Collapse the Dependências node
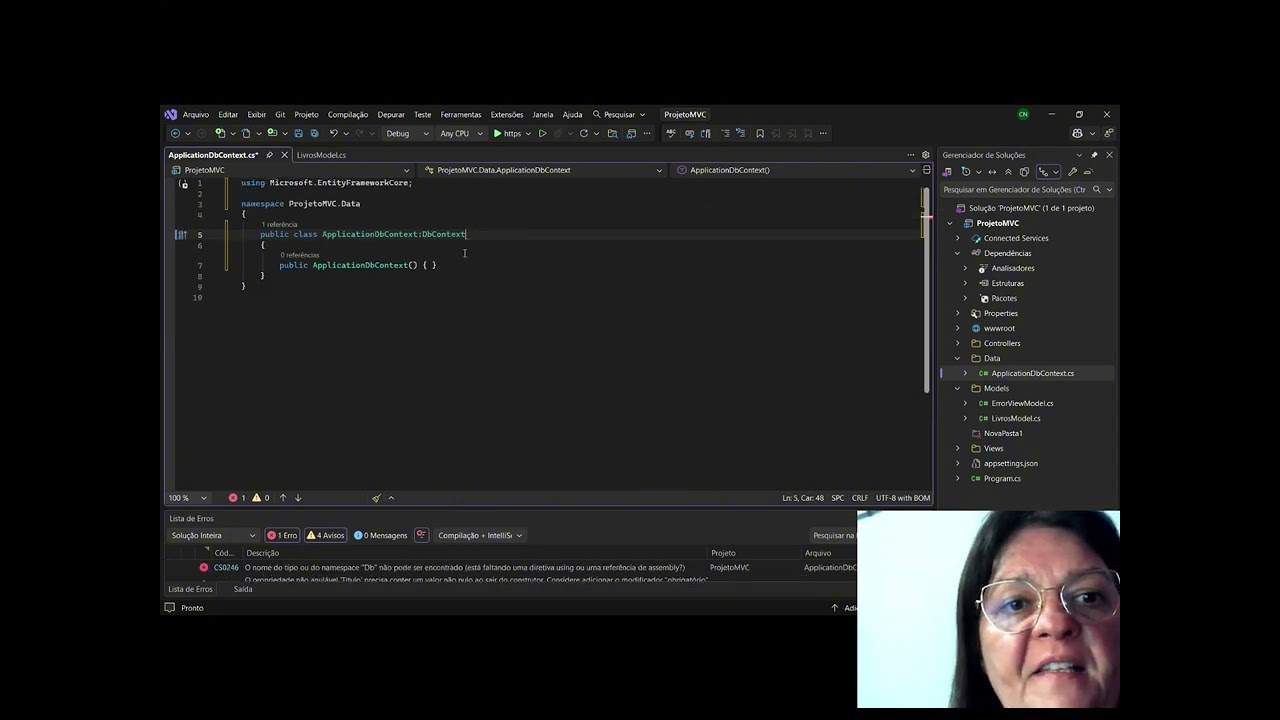 point(957,253)
